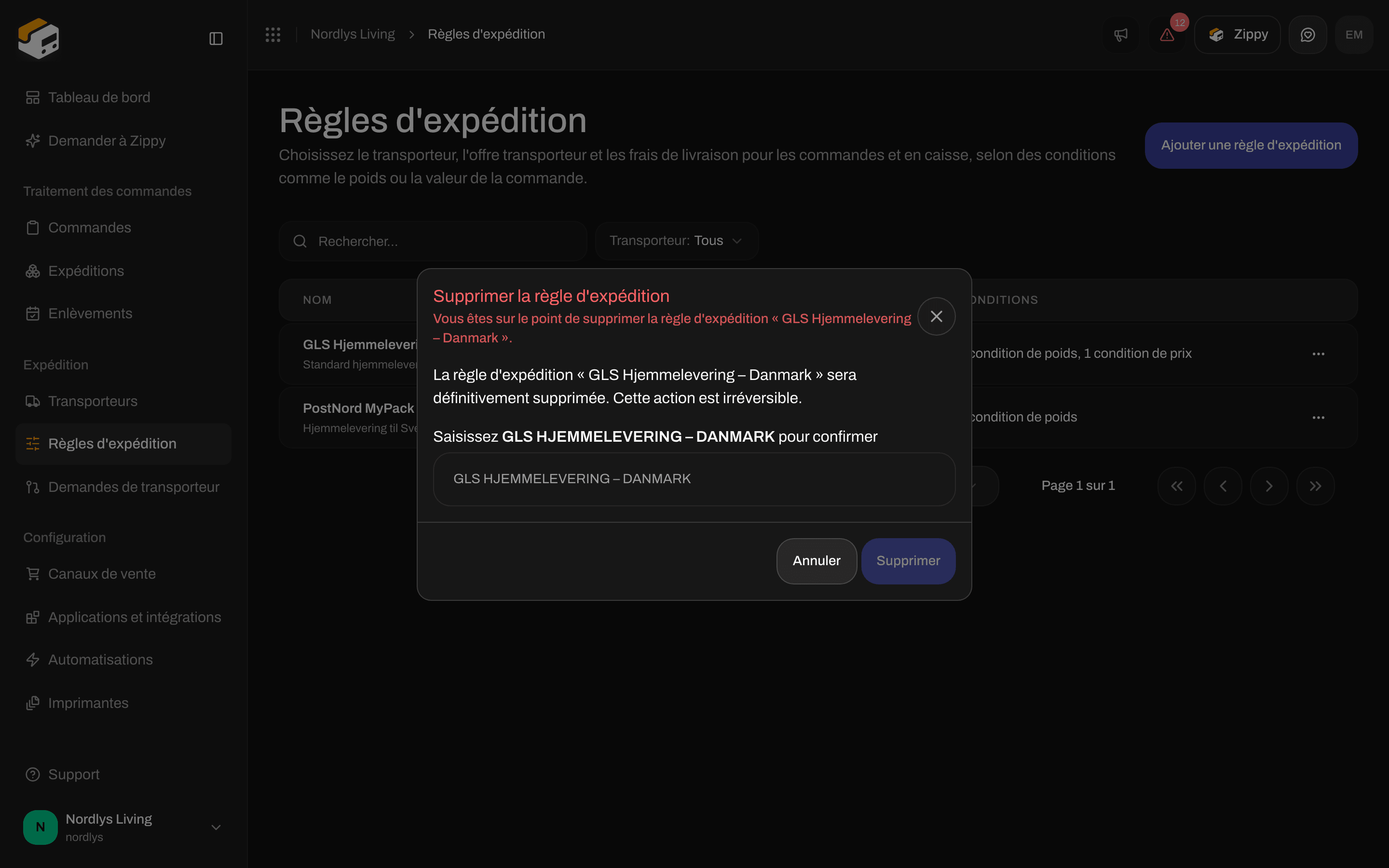This screenshot has width=1389, height=868.
Task: Open Demander à Zippy in sidebar
Action: (123, 141)
